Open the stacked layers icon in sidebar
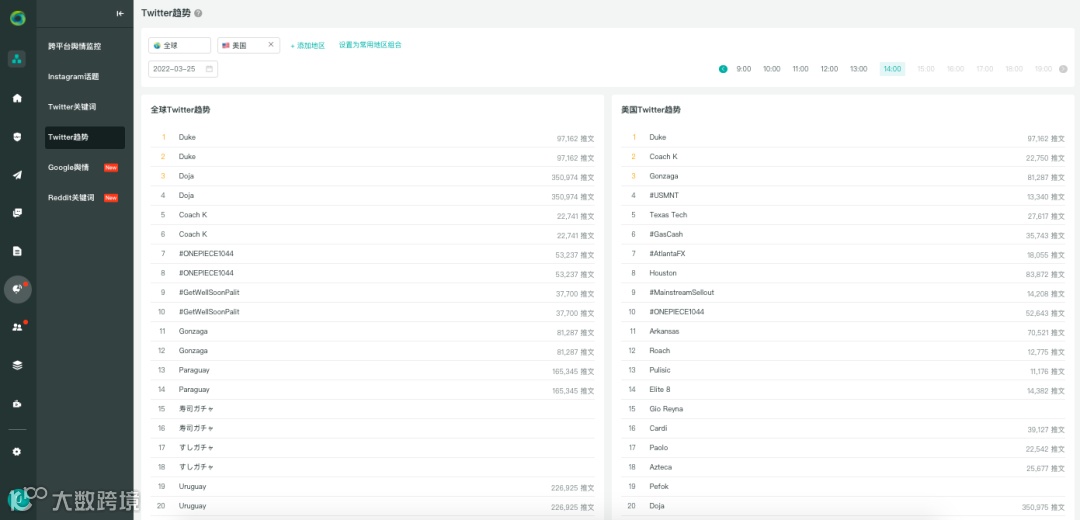This screenshot has height=520, width=1080. [17, 365]
